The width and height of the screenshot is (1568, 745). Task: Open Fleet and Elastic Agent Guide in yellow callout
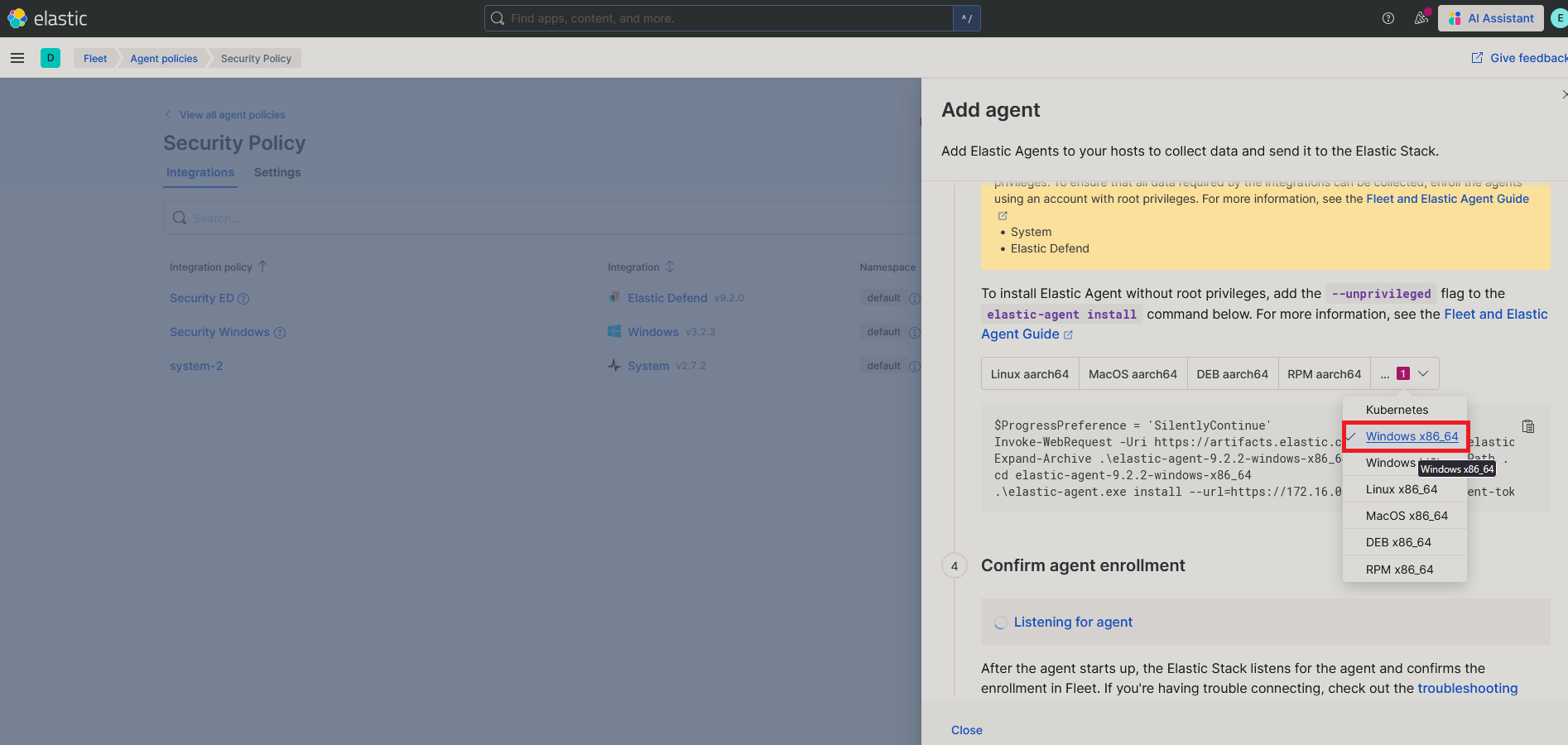[1447, 199]
